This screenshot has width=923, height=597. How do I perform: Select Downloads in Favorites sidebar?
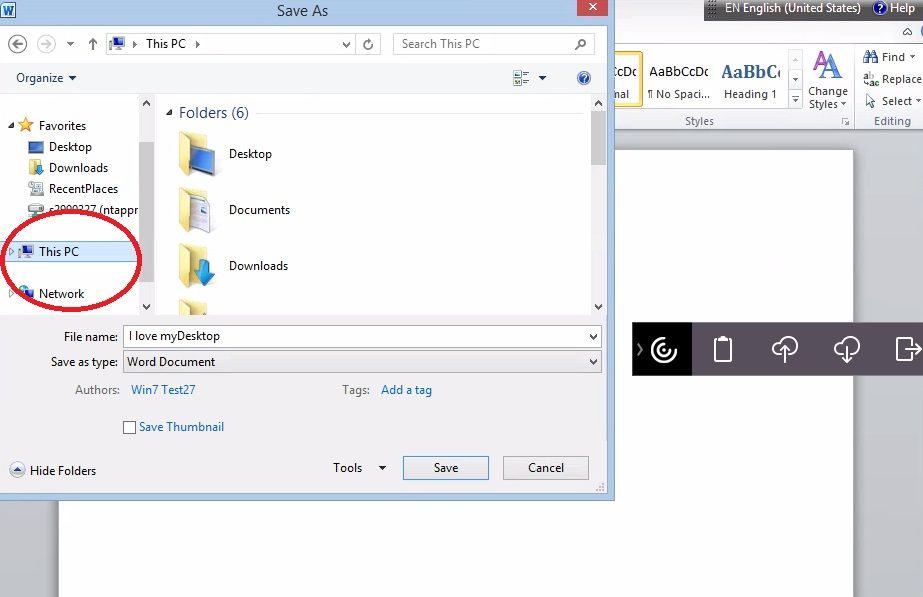(78, 168)
